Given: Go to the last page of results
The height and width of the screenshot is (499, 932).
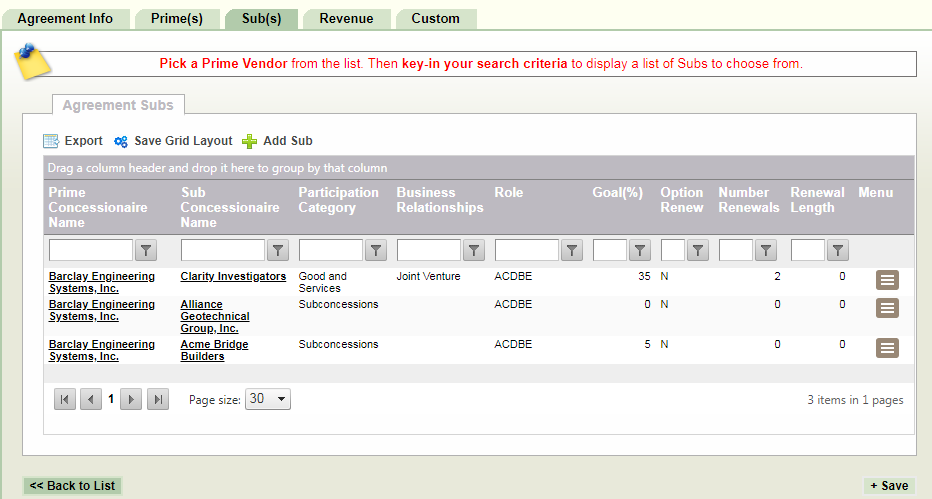Looking at the screenshot, I should (x=157, y=399).
